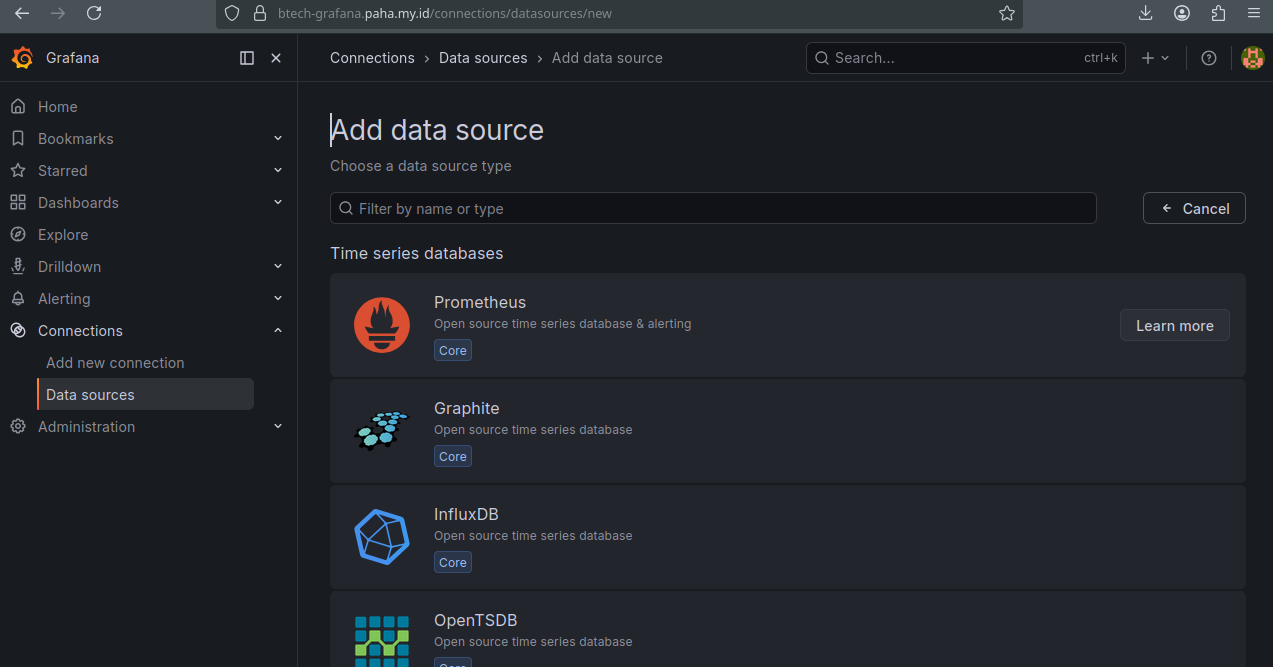
Task: Collapse the Connections section chevron
Action: click(278, 331)
